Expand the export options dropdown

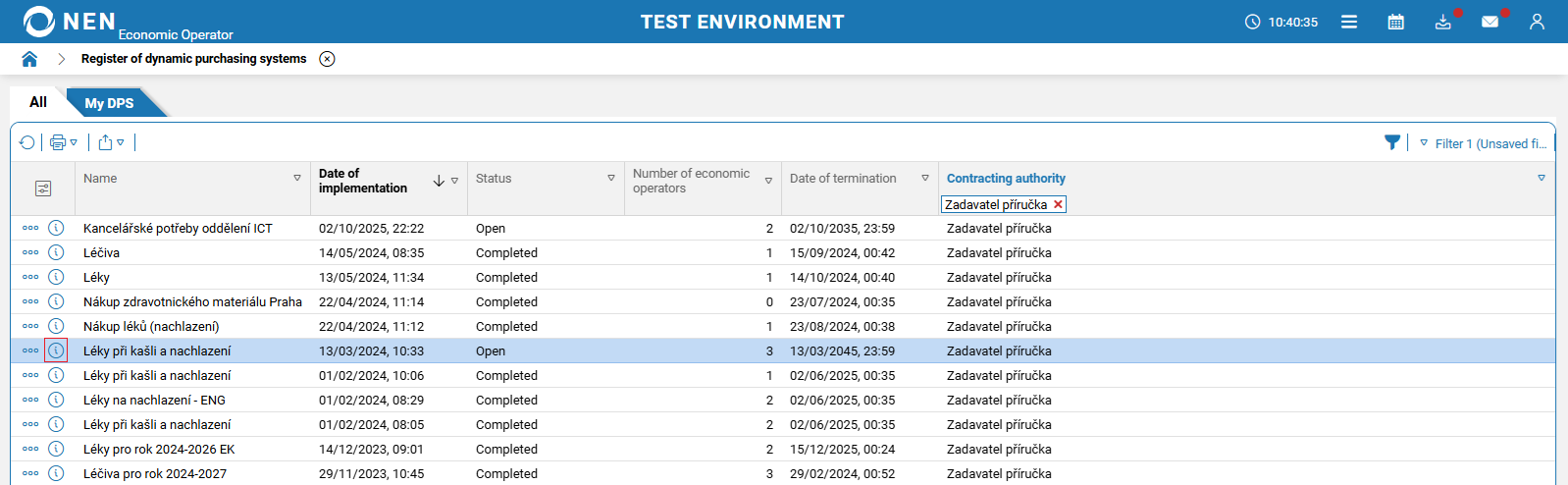click(121, 142)
